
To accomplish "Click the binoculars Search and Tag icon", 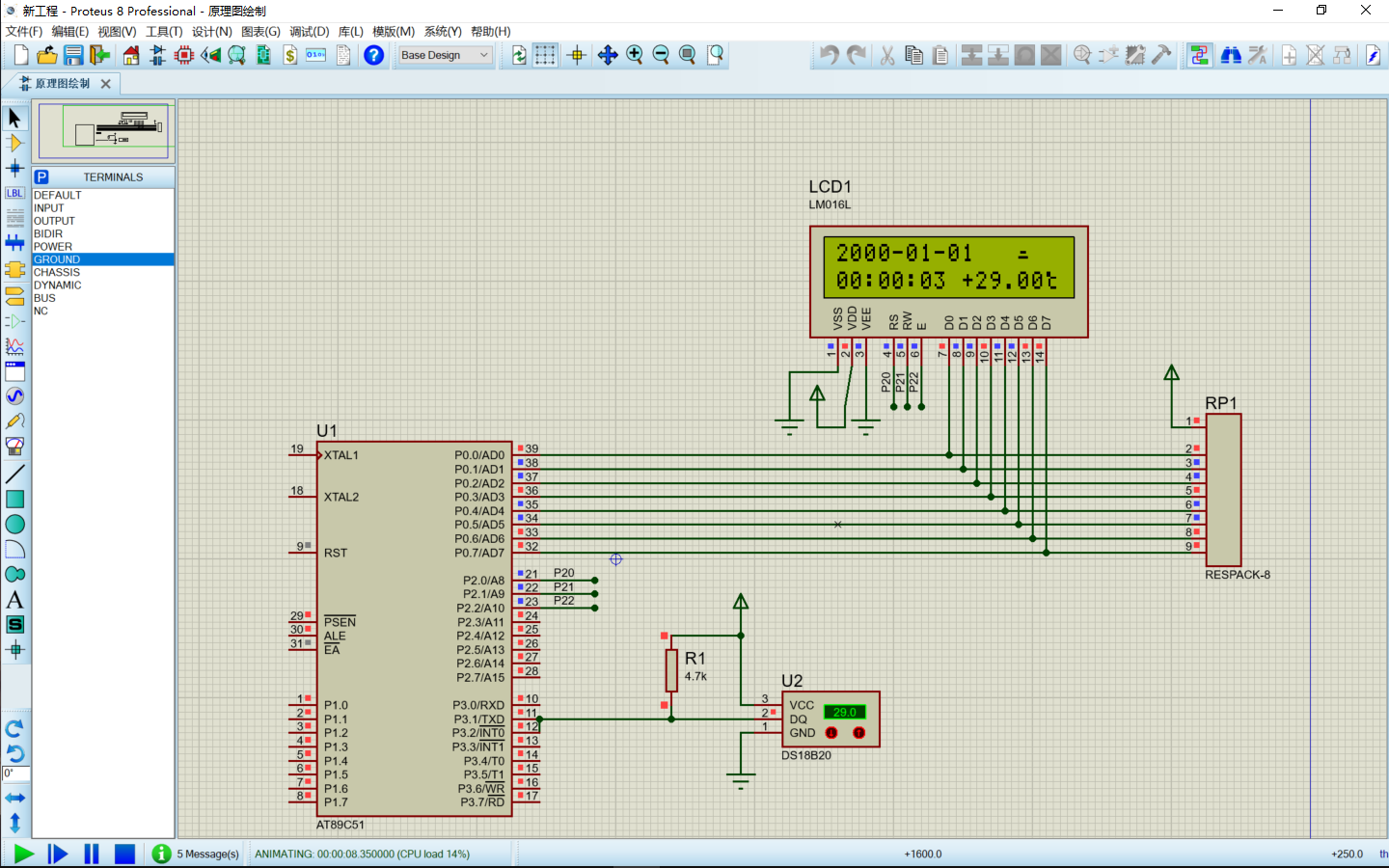I will pyautogui.click(x=1231, y=55).
